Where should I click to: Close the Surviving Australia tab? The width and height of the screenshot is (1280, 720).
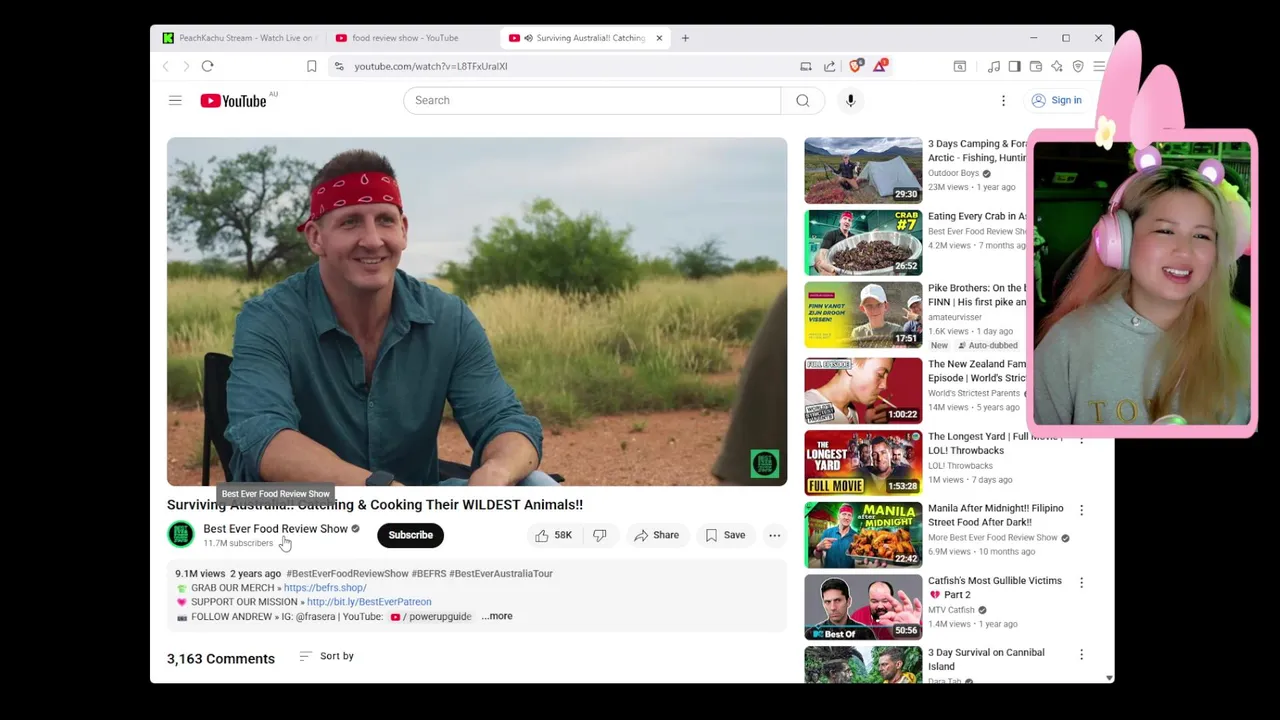659,38
